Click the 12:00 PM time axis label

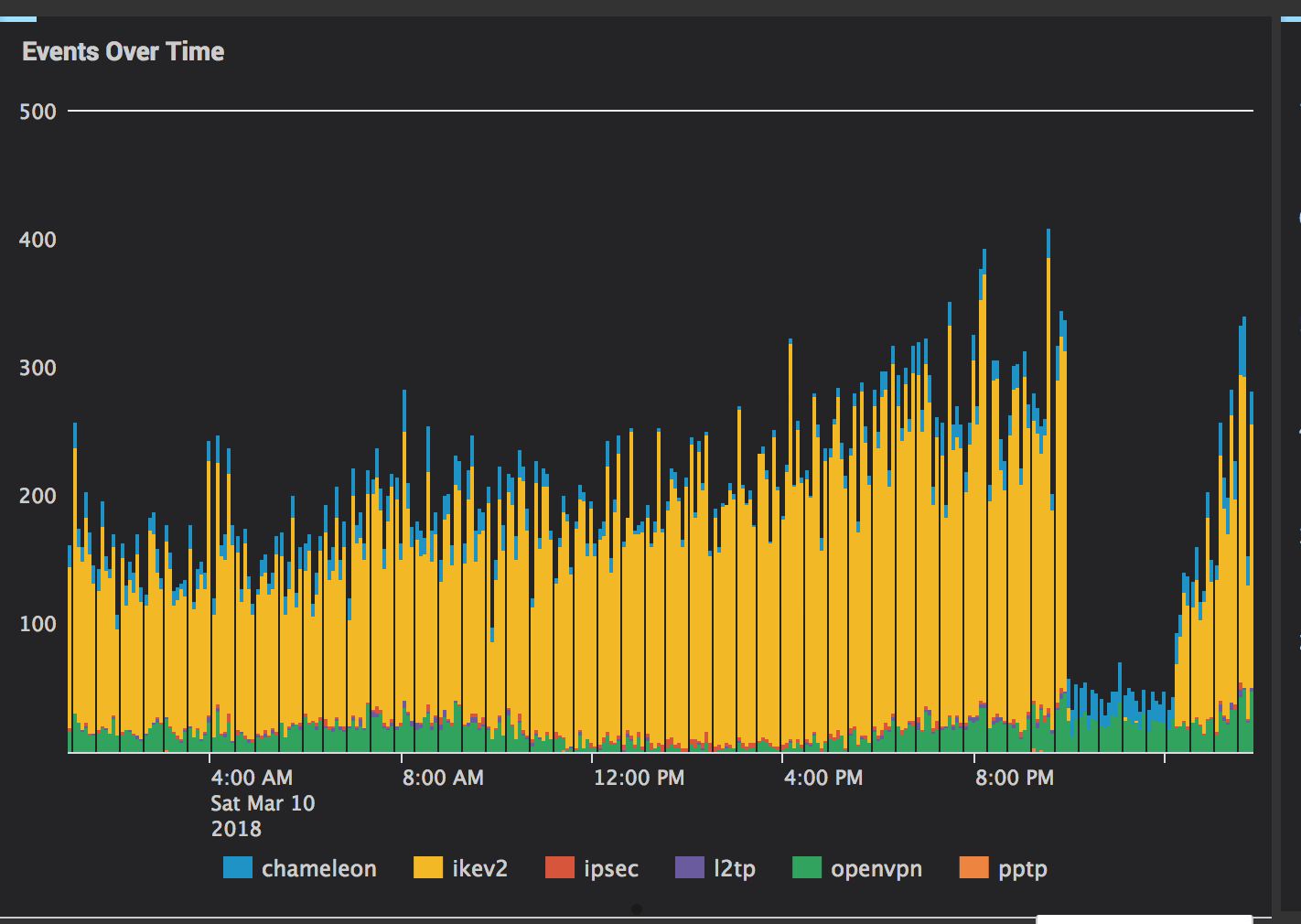point(639,778)
